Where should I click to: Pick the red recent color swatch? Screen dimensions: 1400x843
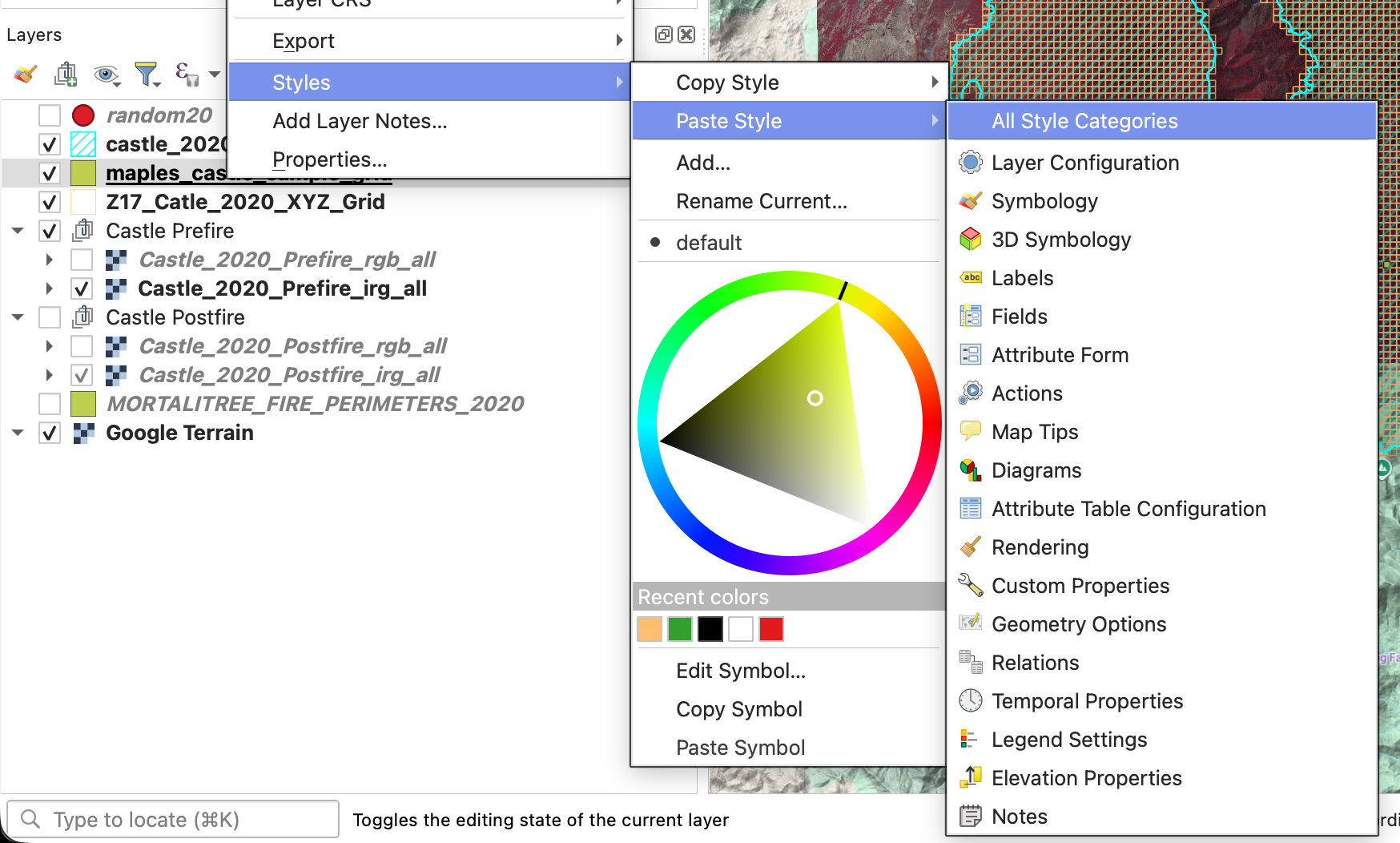(770, 629)
